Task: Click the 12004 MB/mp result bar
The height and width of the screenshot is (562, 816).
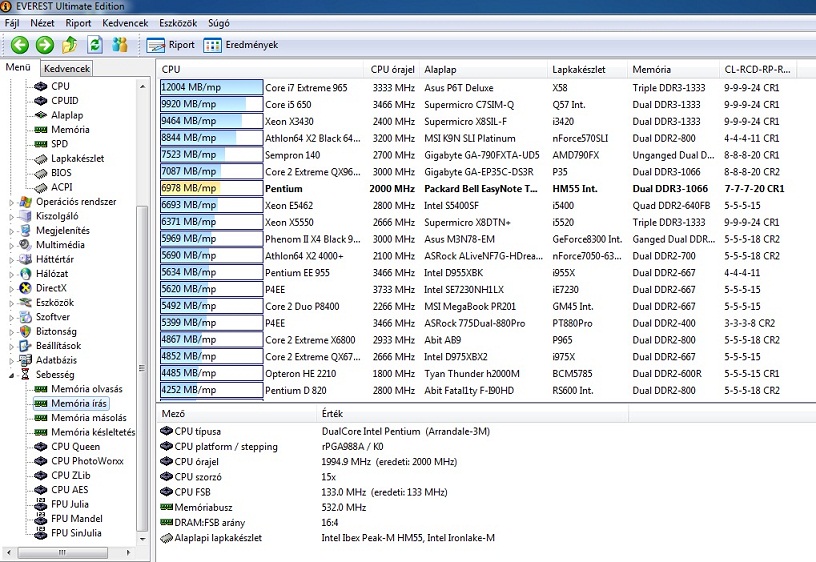Action: click(211, 87)
